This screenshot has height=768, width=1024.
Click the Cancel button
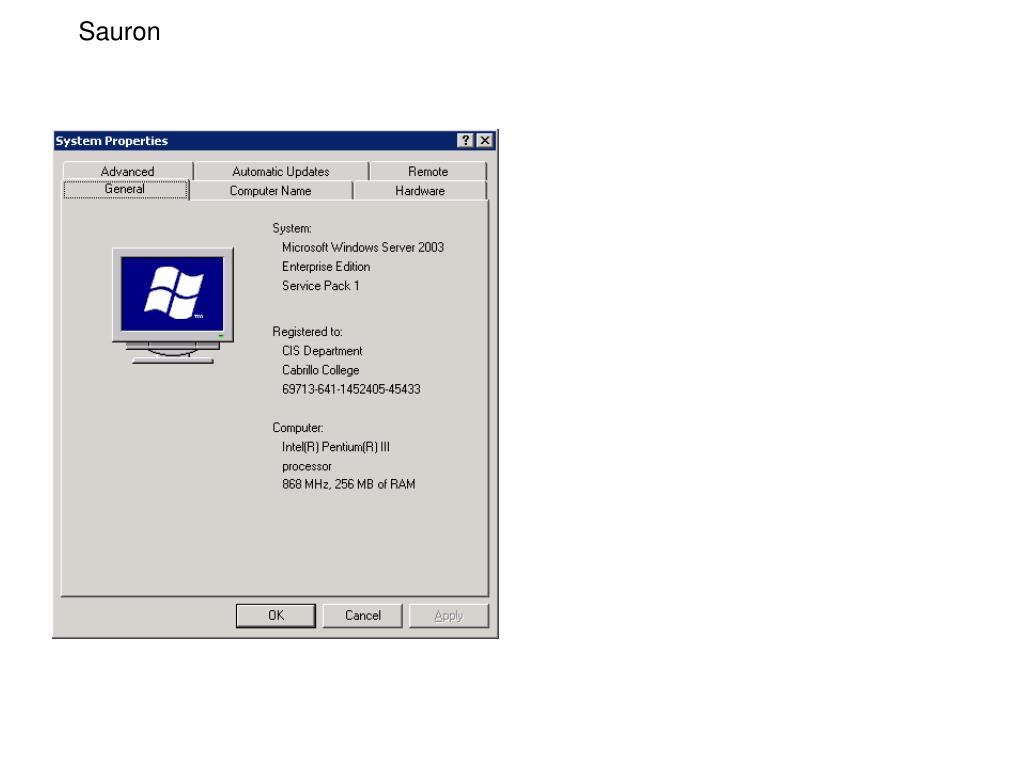[x=362, y=615]
